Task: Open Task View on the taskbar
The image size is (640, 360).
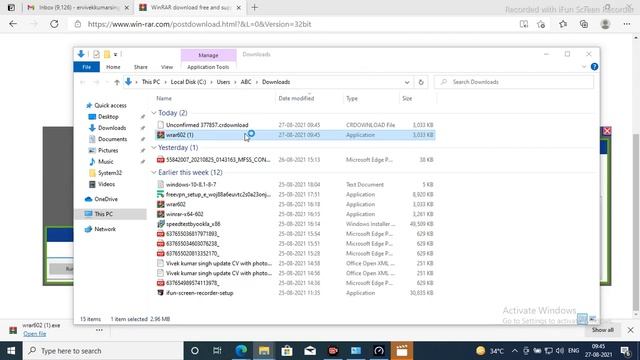Action: (x=217, y=351)
